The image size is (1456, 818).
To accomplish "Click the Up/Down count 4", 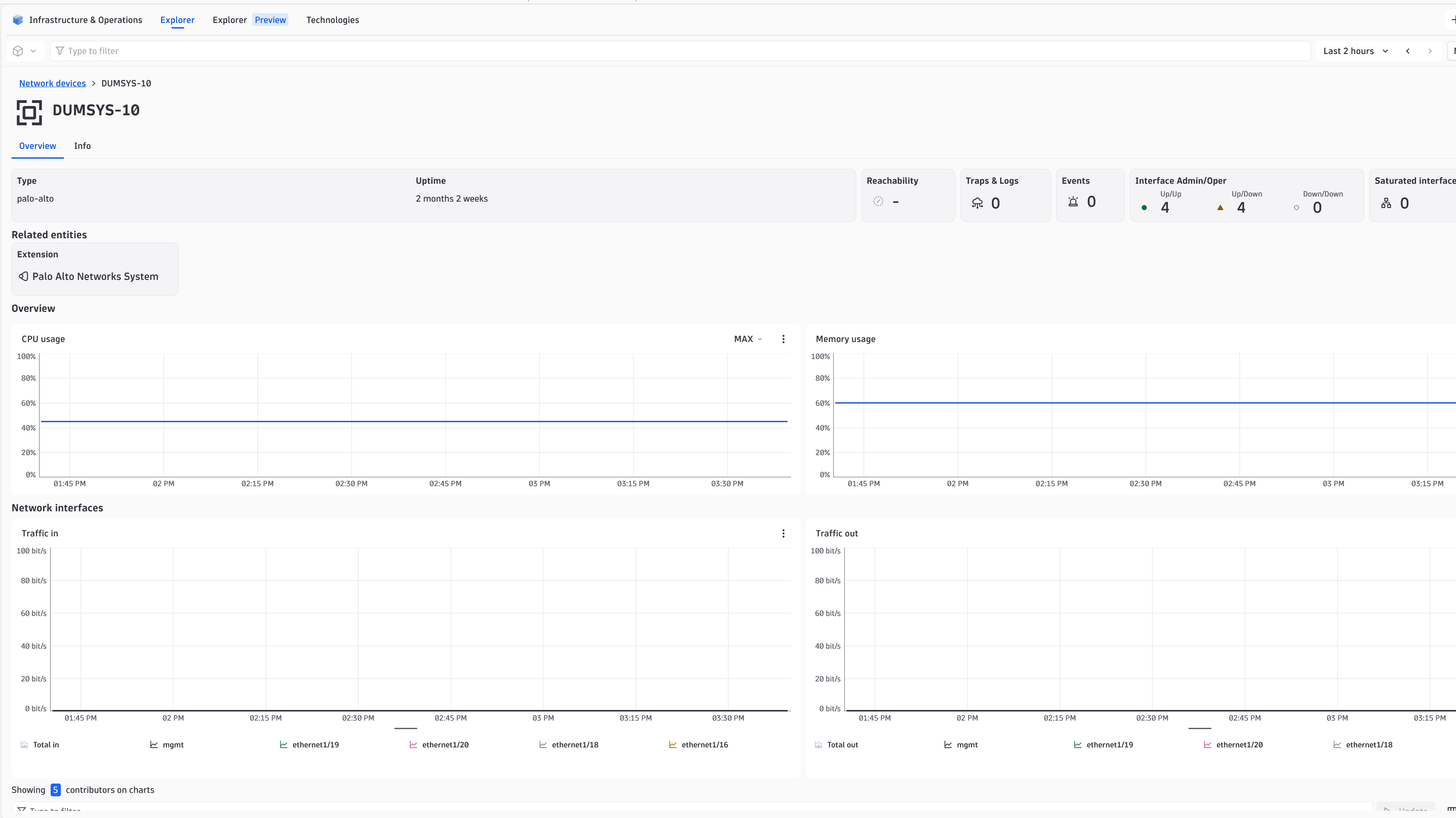I will (1241, 208).
